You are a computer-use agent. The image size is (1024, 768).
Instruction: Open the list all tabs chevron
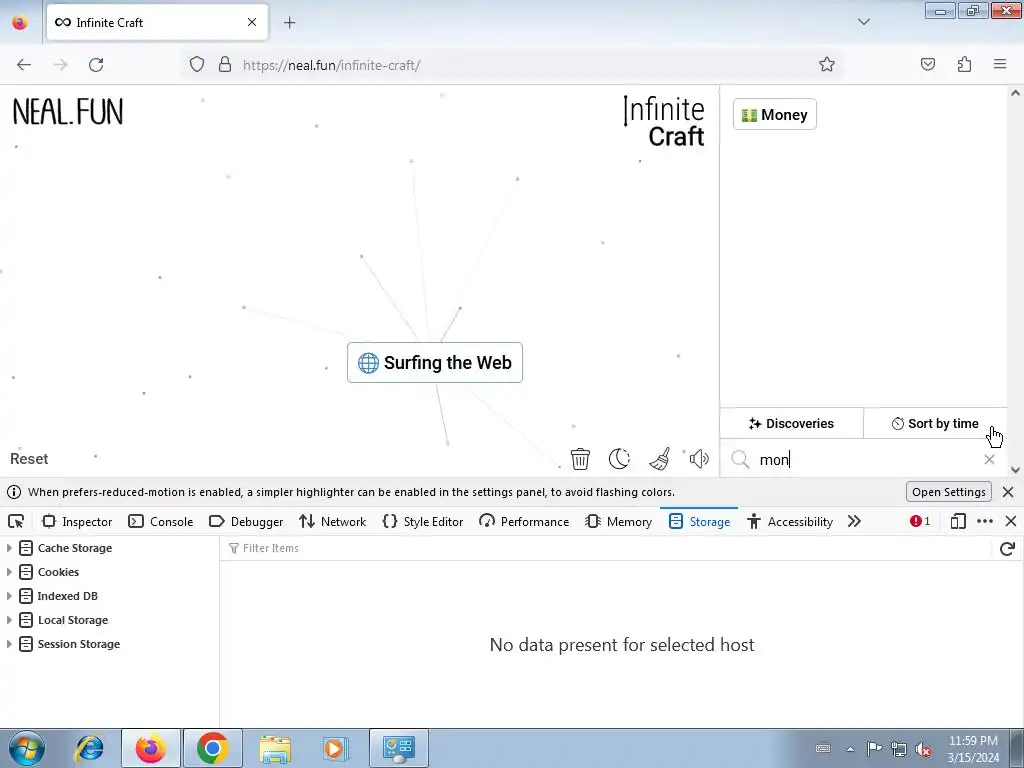tap(864, 22)
